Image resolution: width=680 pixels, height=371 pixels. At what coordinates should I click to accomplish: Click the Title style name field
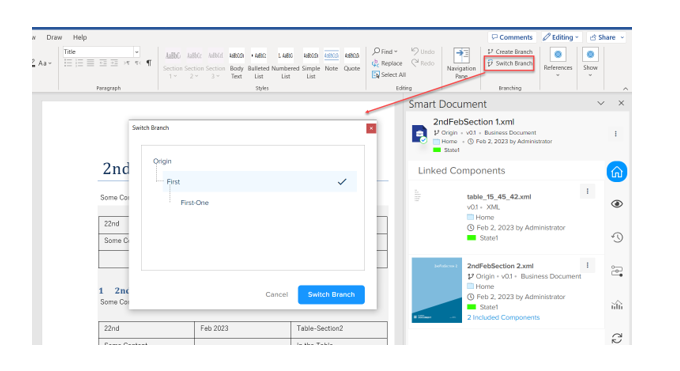(98, 52)
